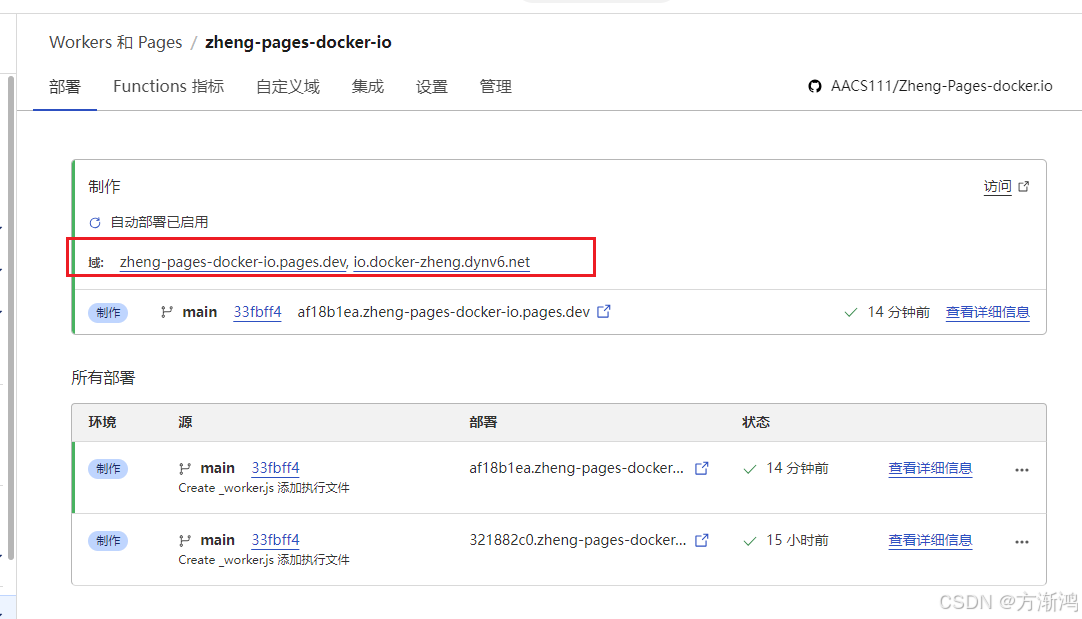Click the 所有部署 heading

104,377
